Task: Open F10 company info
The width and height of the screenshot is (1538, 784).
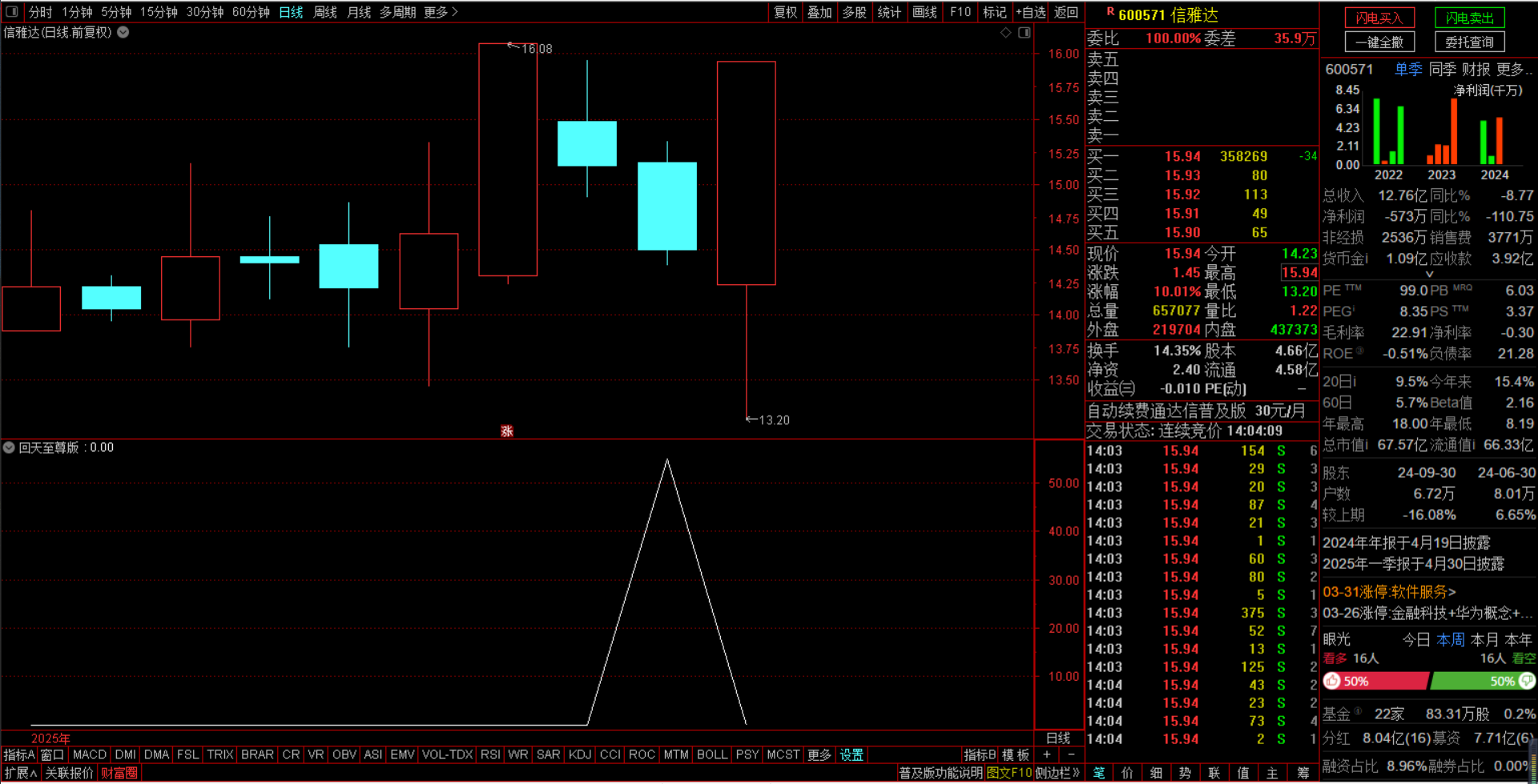Action: click(x=960, y=12)
